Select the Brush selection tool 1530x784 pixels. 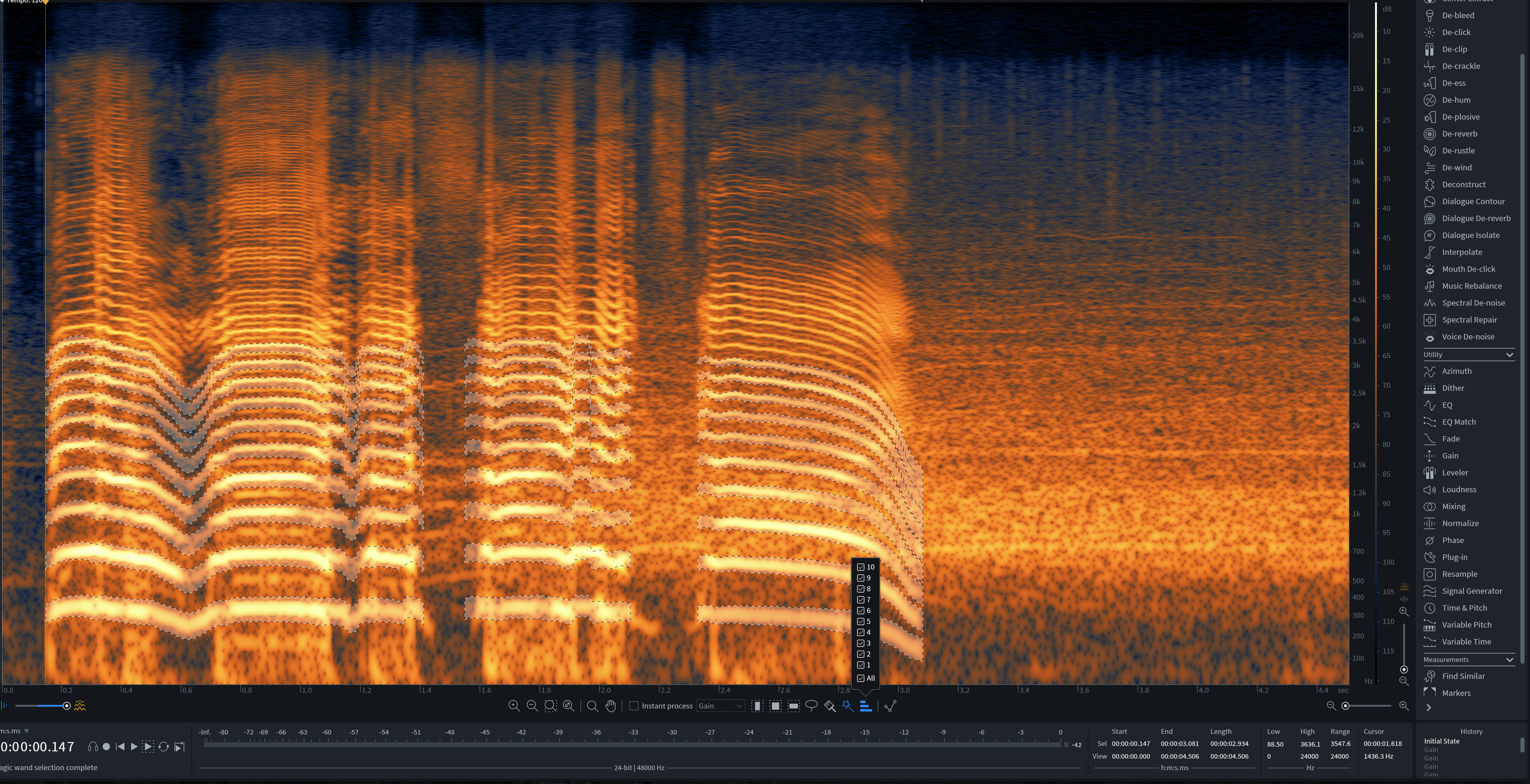[830, 705]
